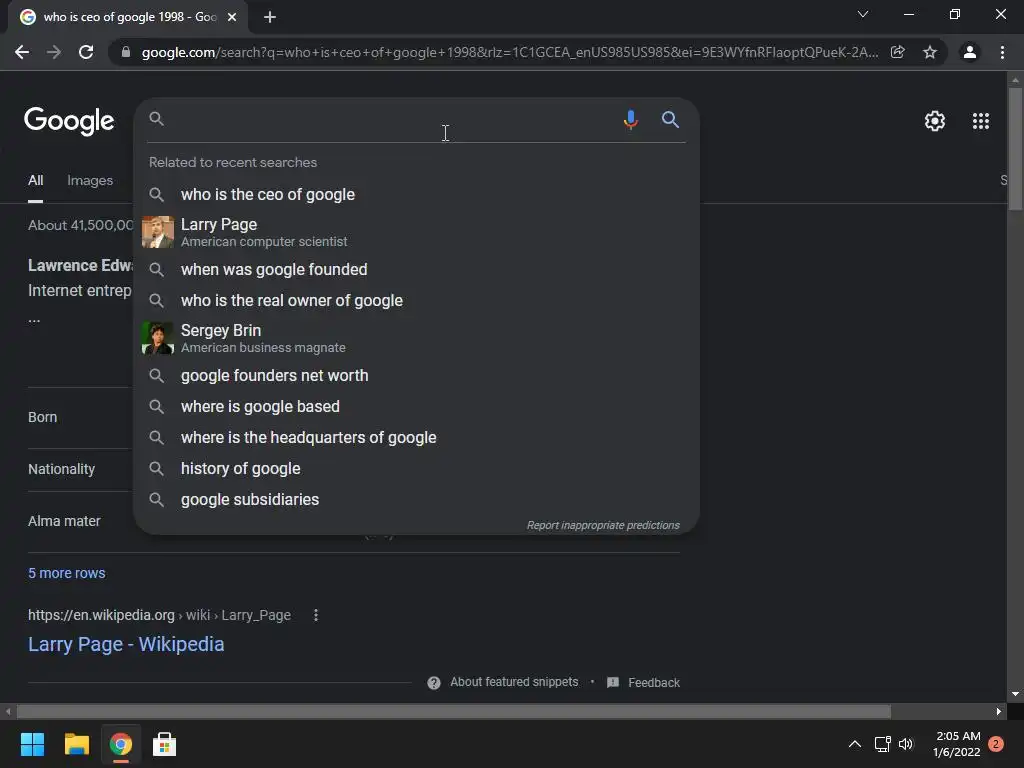Click the browser forward arrow
The image size is (1024, 768).
[54, 52]
